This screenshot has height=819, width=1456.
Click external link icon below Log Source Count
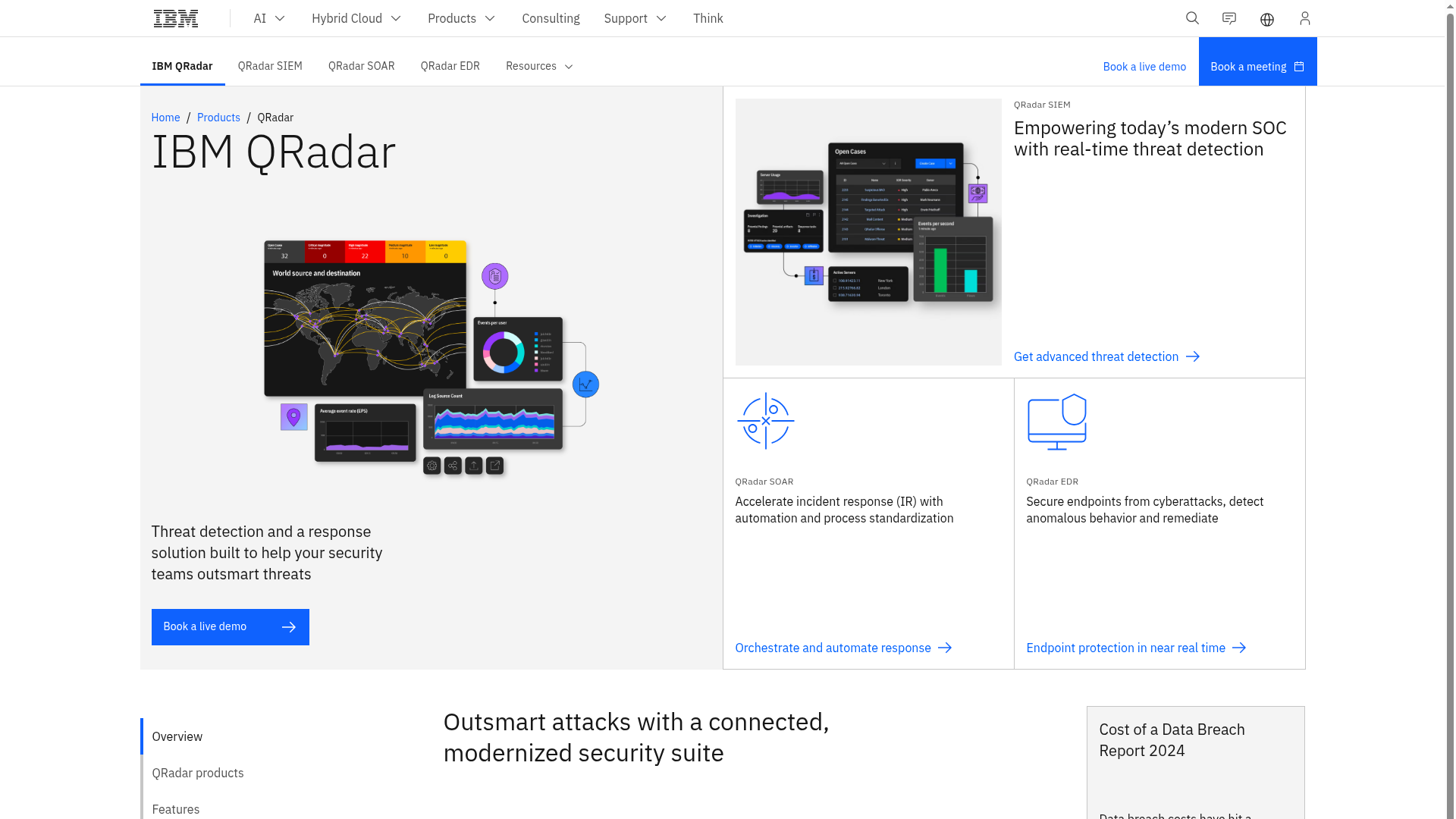[x=494, y=466]
